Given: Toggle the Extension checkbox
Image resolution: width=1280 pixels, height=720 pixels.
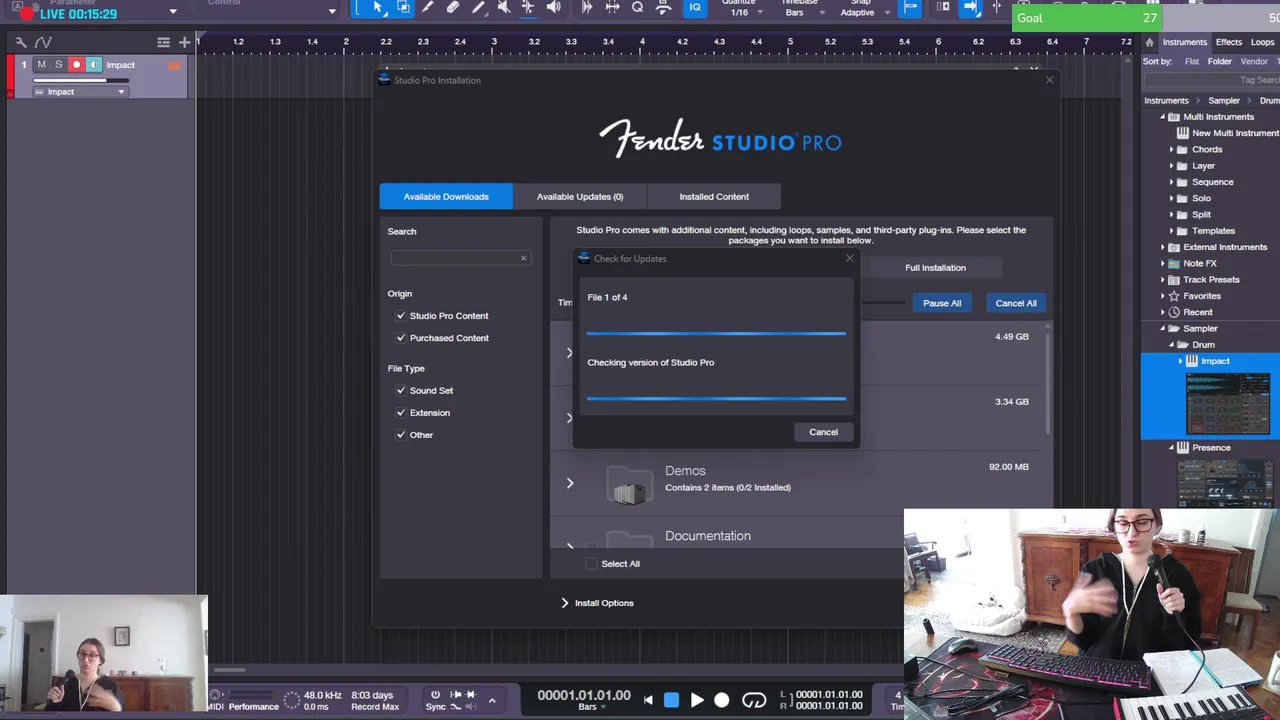Looking at the screenshot, I should (401, 413).
